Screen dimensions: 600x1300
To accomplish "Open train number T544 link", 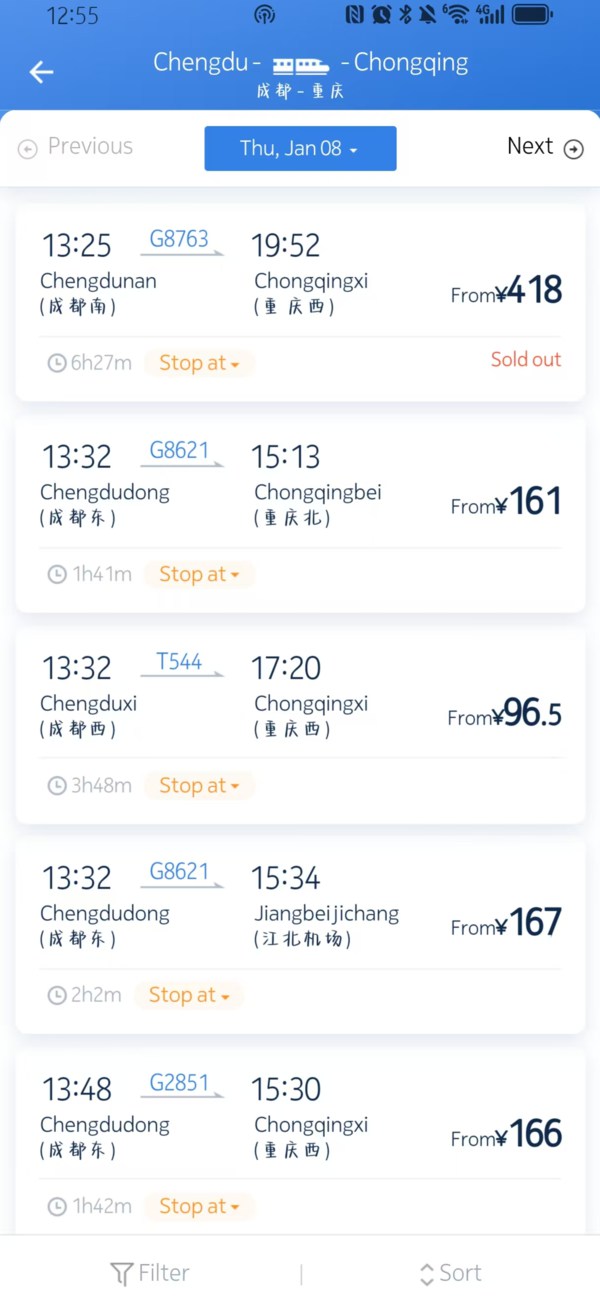I will pyautogui.click(x=179, y=662).
